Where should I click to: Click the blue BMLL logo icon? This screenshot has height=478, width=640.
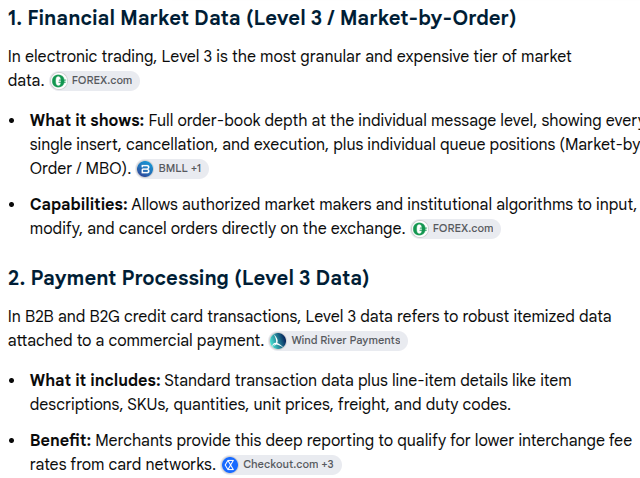(x=145, y=169)
